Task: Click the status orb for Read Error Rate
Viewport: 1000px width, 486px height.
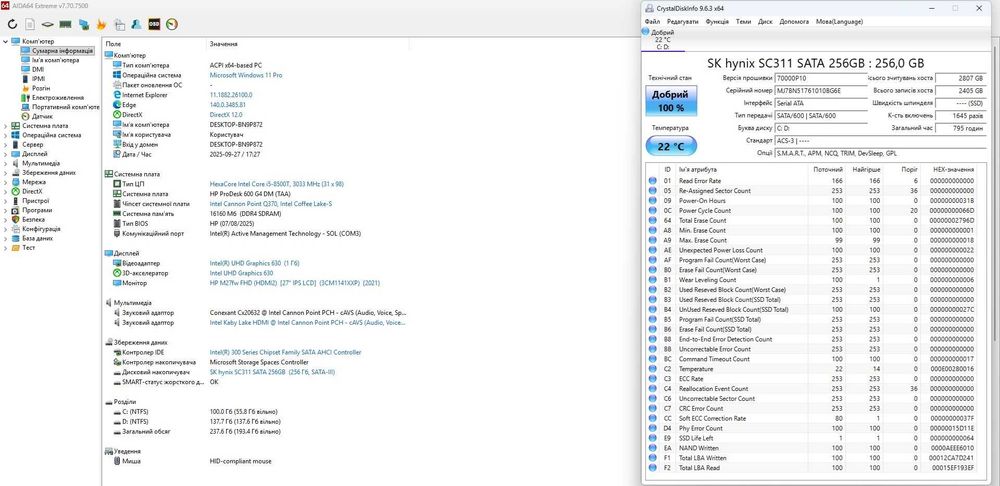Action: 652,180
